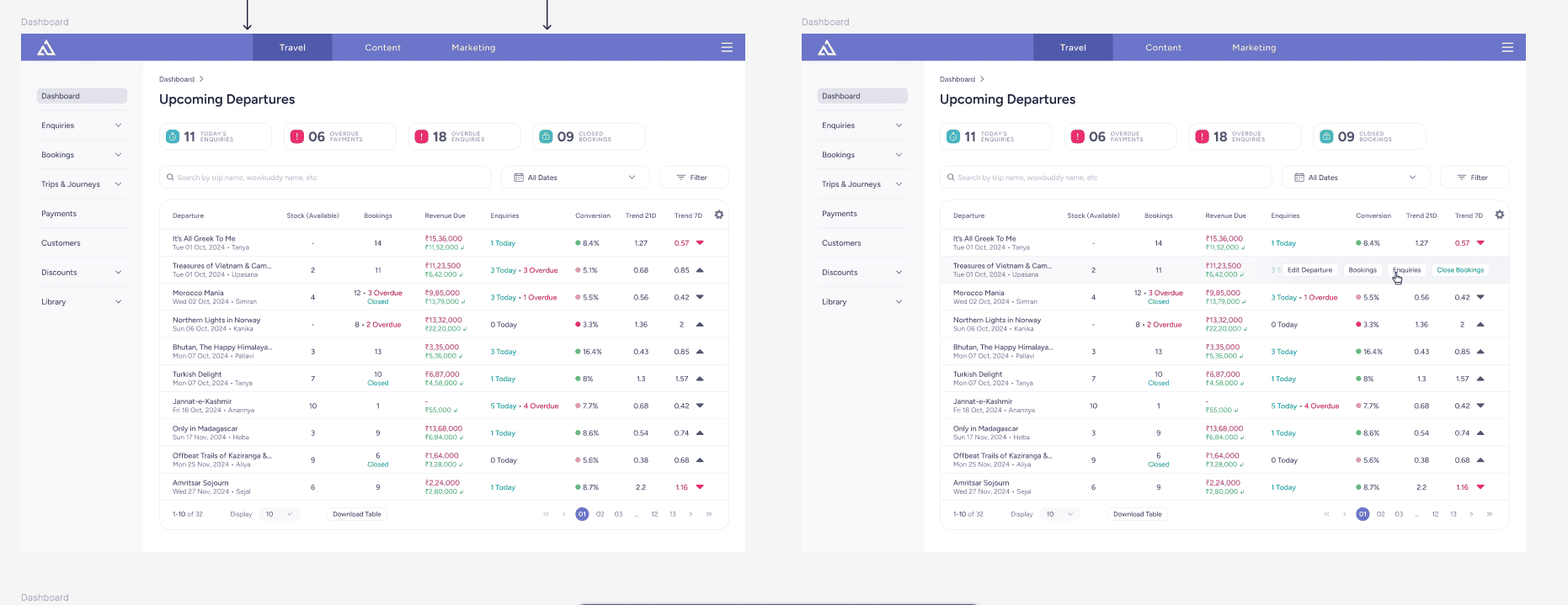Screen dimensions: 1568x605
Task: Jump to first page in right dashboard pagination
Action: tap(1326, 514)
